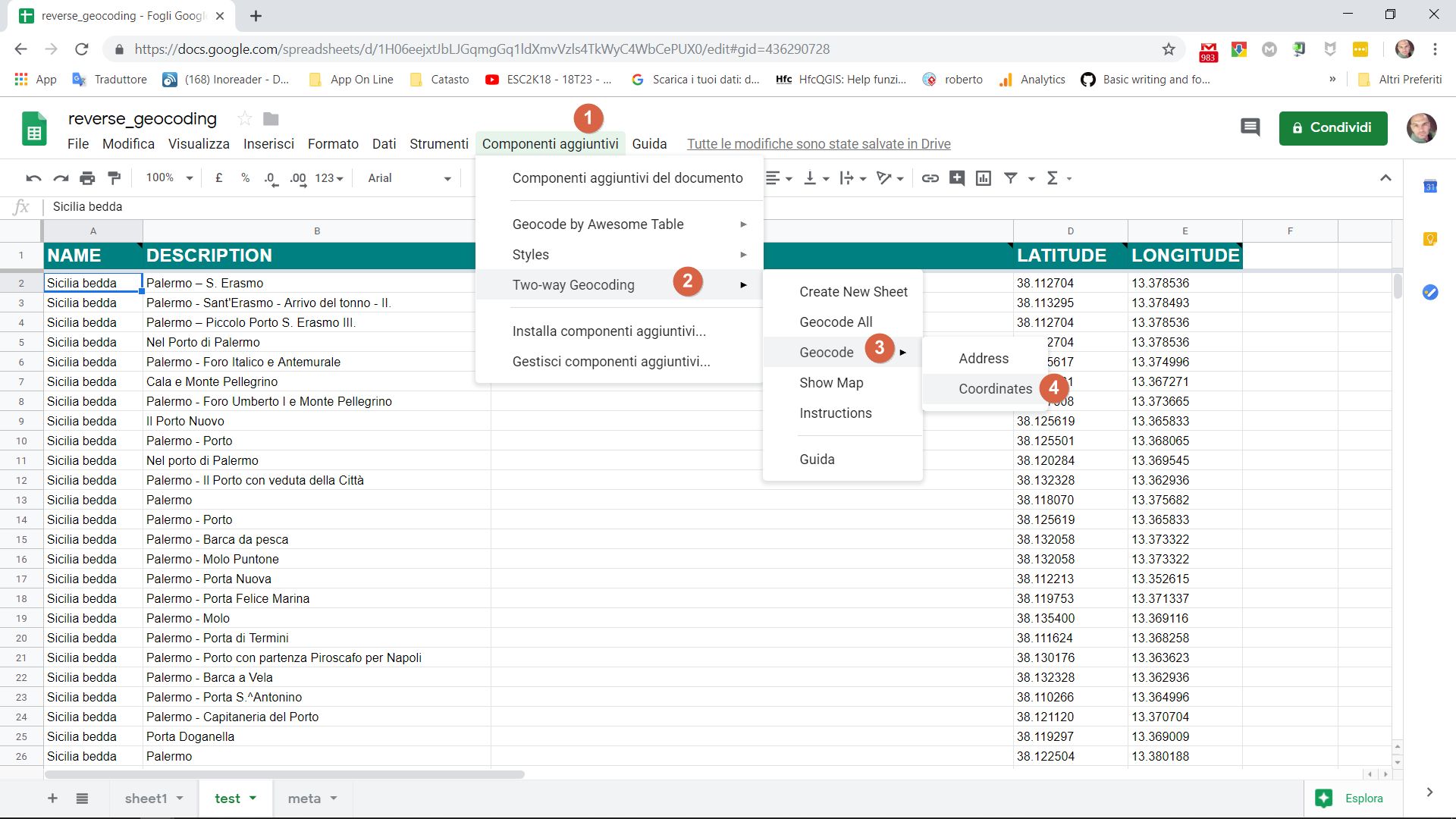Click the insert chart icon
This screenshot has width=1456, height=819.
click(984, 178)
